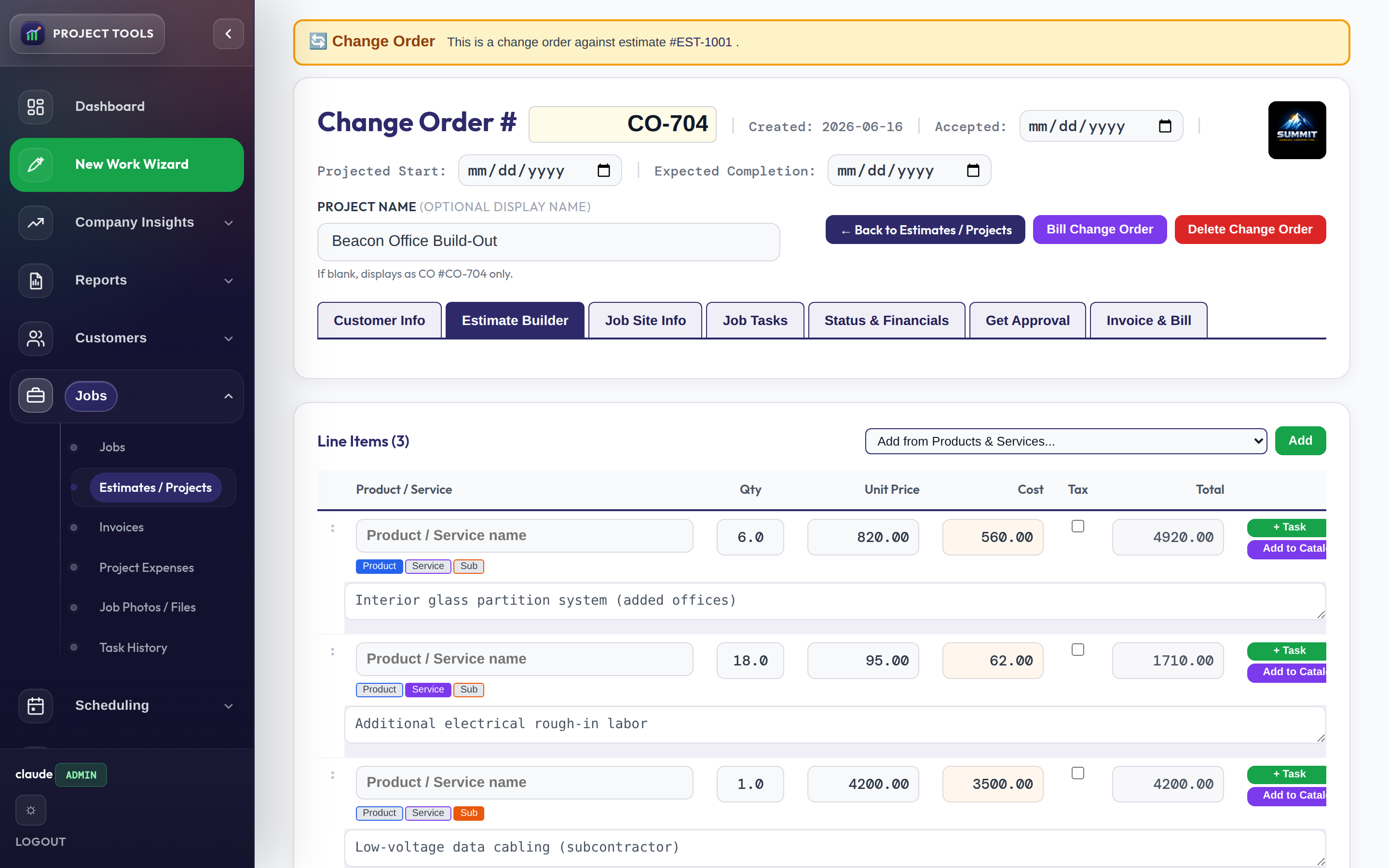
Task: Set glass partition line type to Service
Action: (x=428, y=566)
